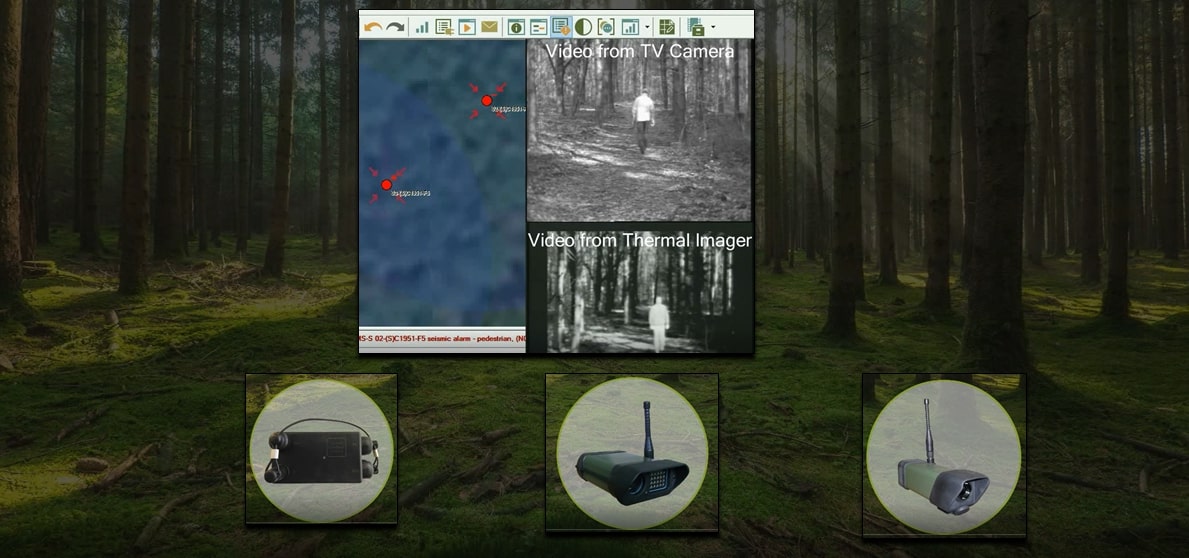Click the grid edit pencil icon
This screenshot has height=558, width=1189.
click(x=667, y=27)
